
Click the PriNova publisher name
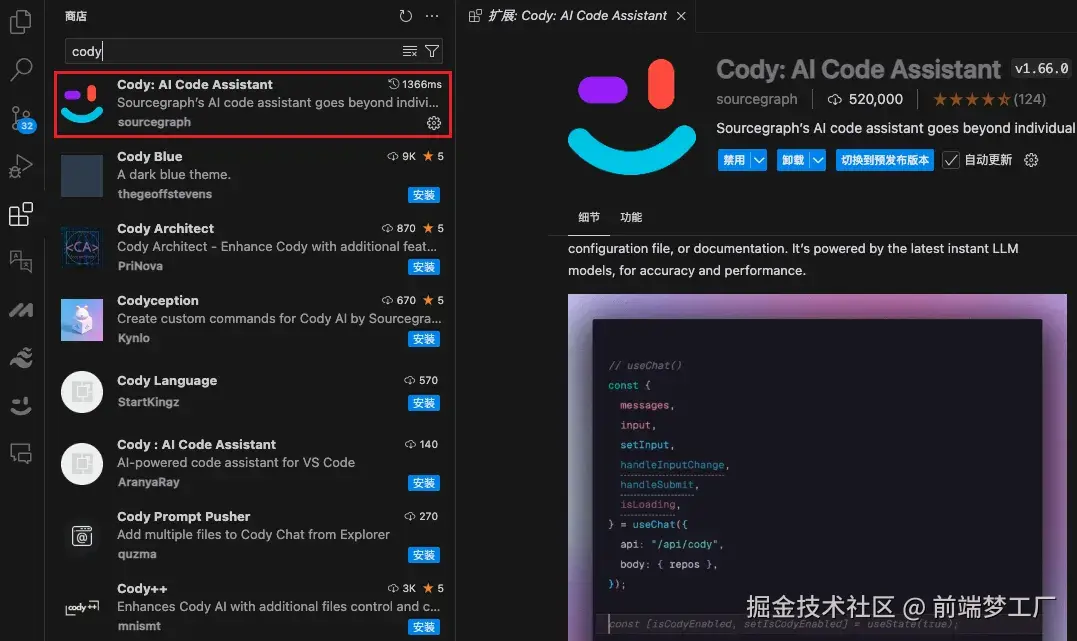tap(140, 266)
